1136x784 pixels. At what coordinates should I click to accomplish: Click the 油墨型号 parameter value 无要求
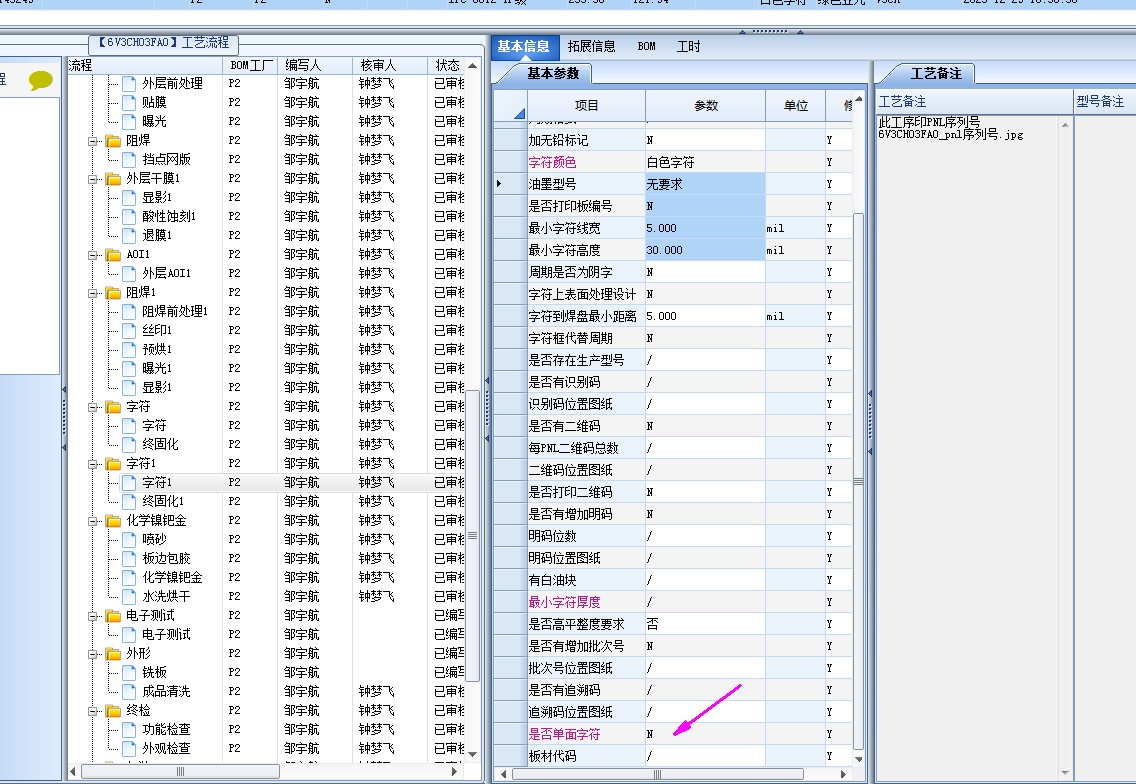pos(705,184)
